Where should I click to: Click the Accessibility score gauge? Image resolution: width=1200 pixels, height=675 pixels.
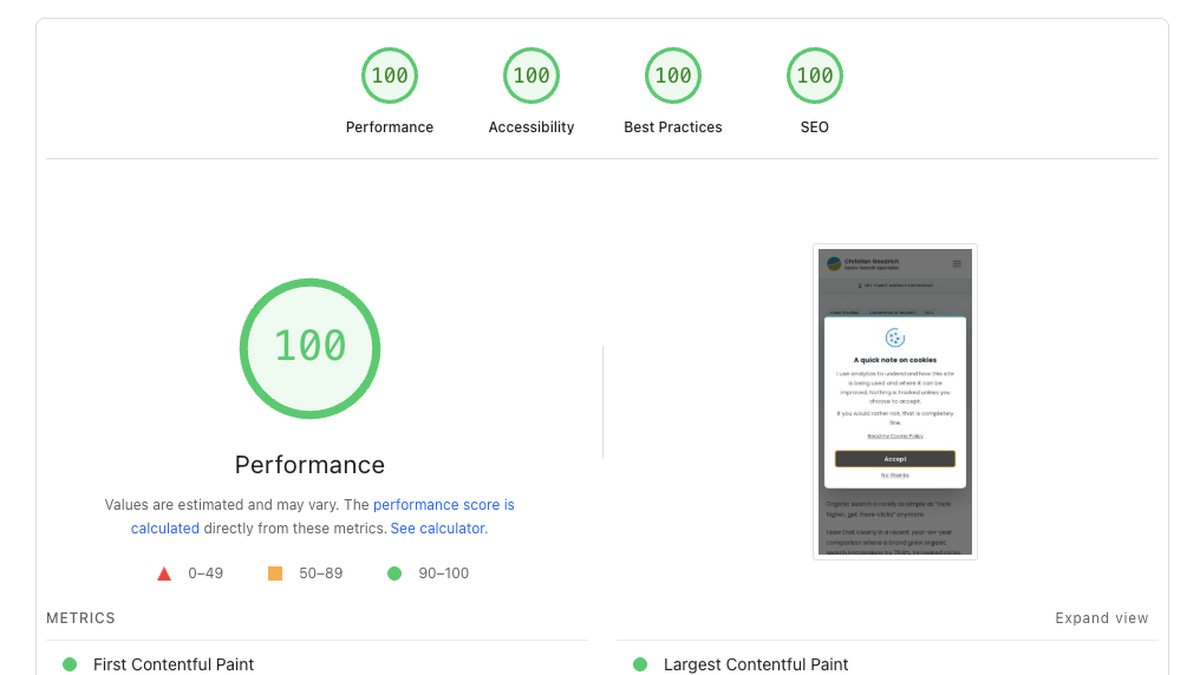point(531,75)
